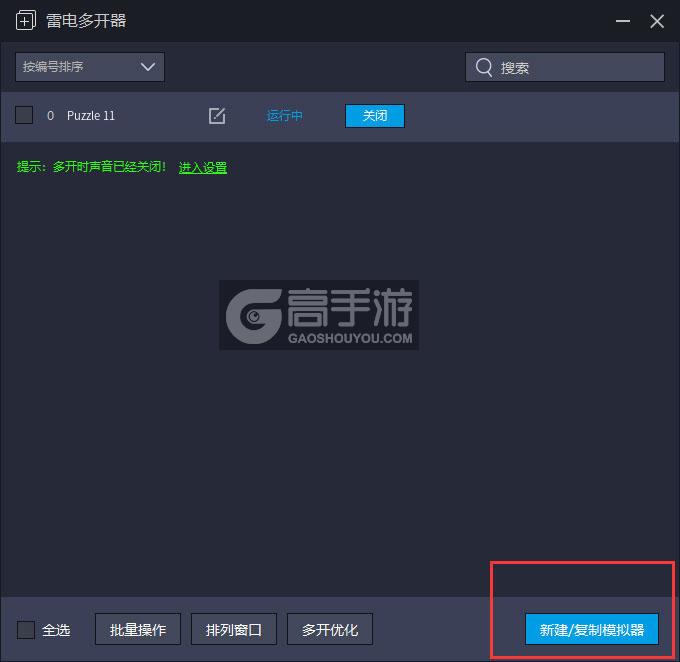680x662 pixels.
Task: Minimize the 雷电多开器 window
Action: tap(623, 21)
